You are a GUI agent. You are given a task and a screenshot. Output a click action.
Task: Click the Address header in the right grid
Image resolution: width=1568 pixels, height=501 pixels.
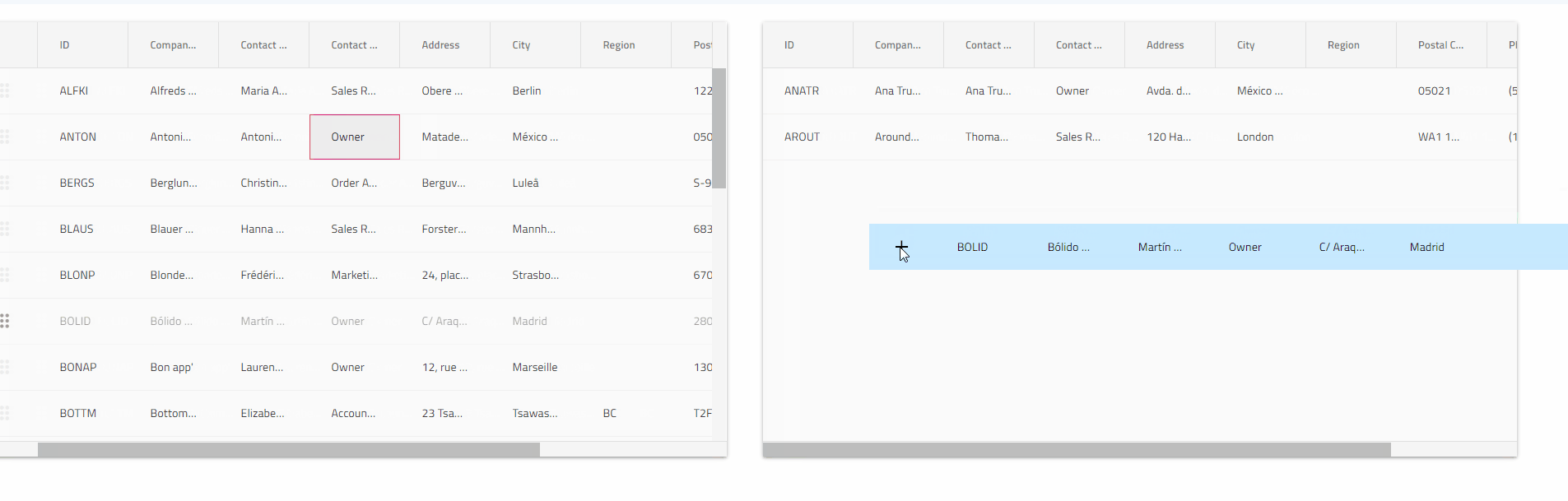click(1165, 45)
